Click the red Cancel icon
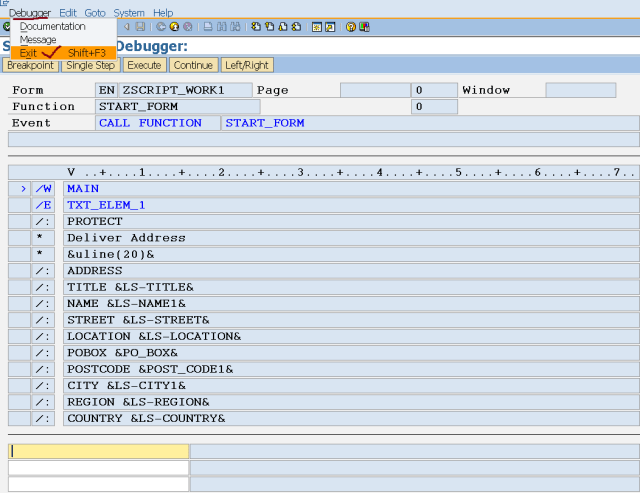This screenshot has width=640, height=493. pos(187,27)
